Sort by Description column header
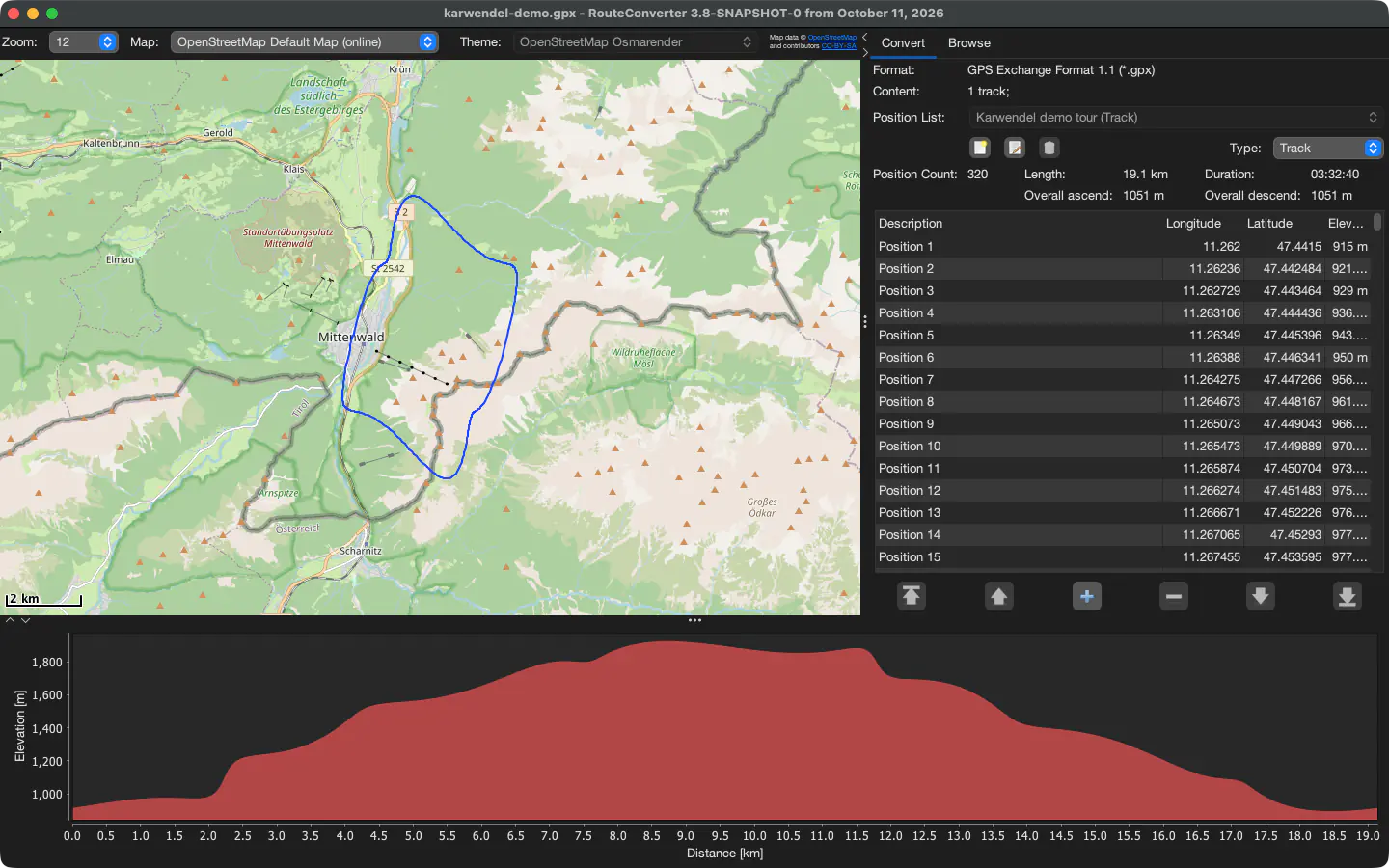Screen dimensions: 1389x868 click(x=1019, y=224)
